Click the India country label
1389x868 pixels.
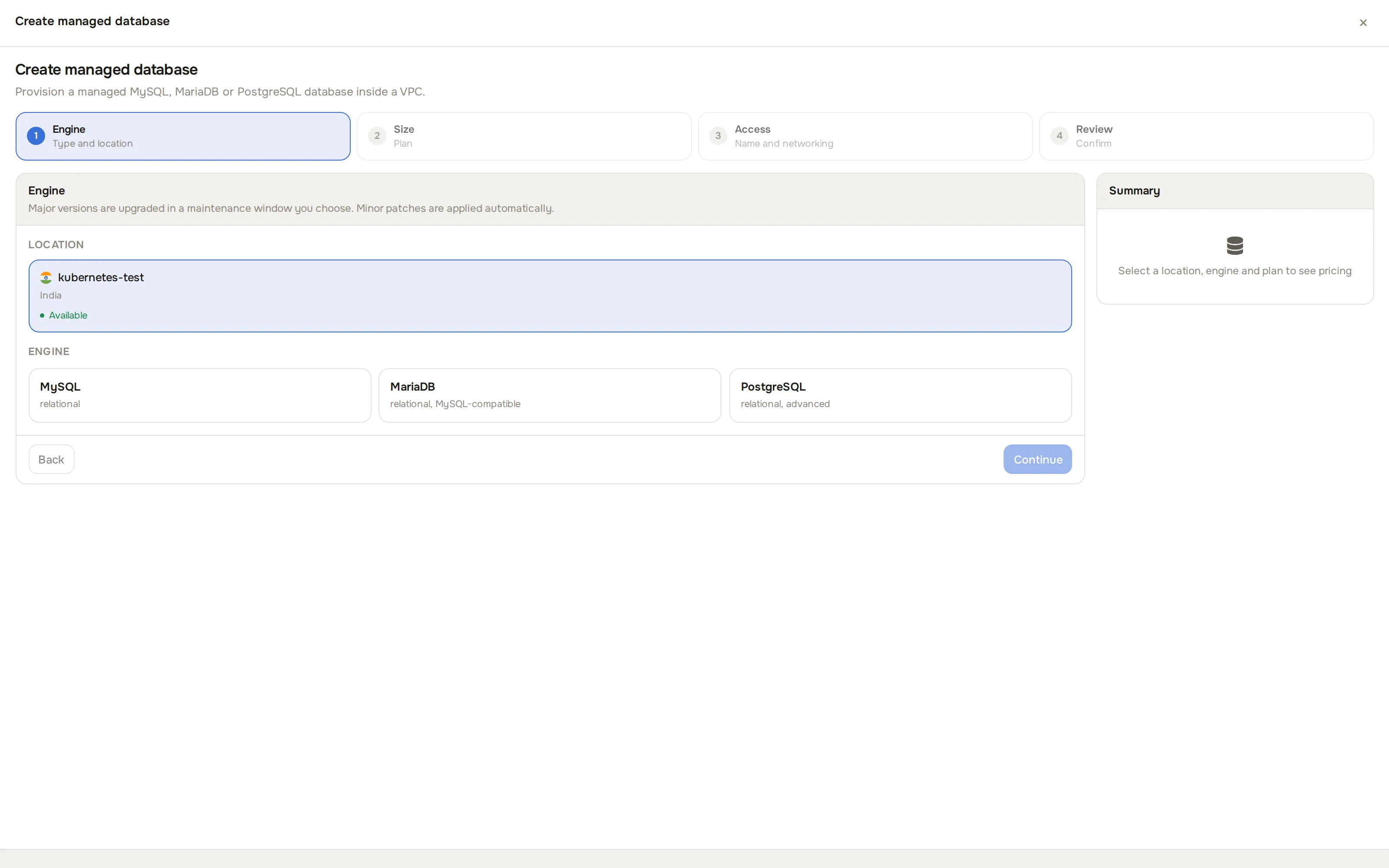[50, 295]
